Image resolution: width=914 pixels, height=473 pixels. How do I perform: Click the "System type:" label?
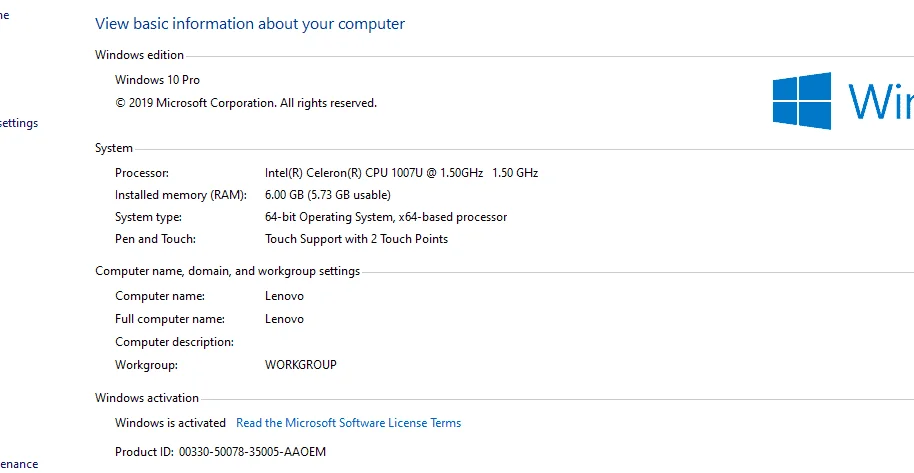click(148, 217)
